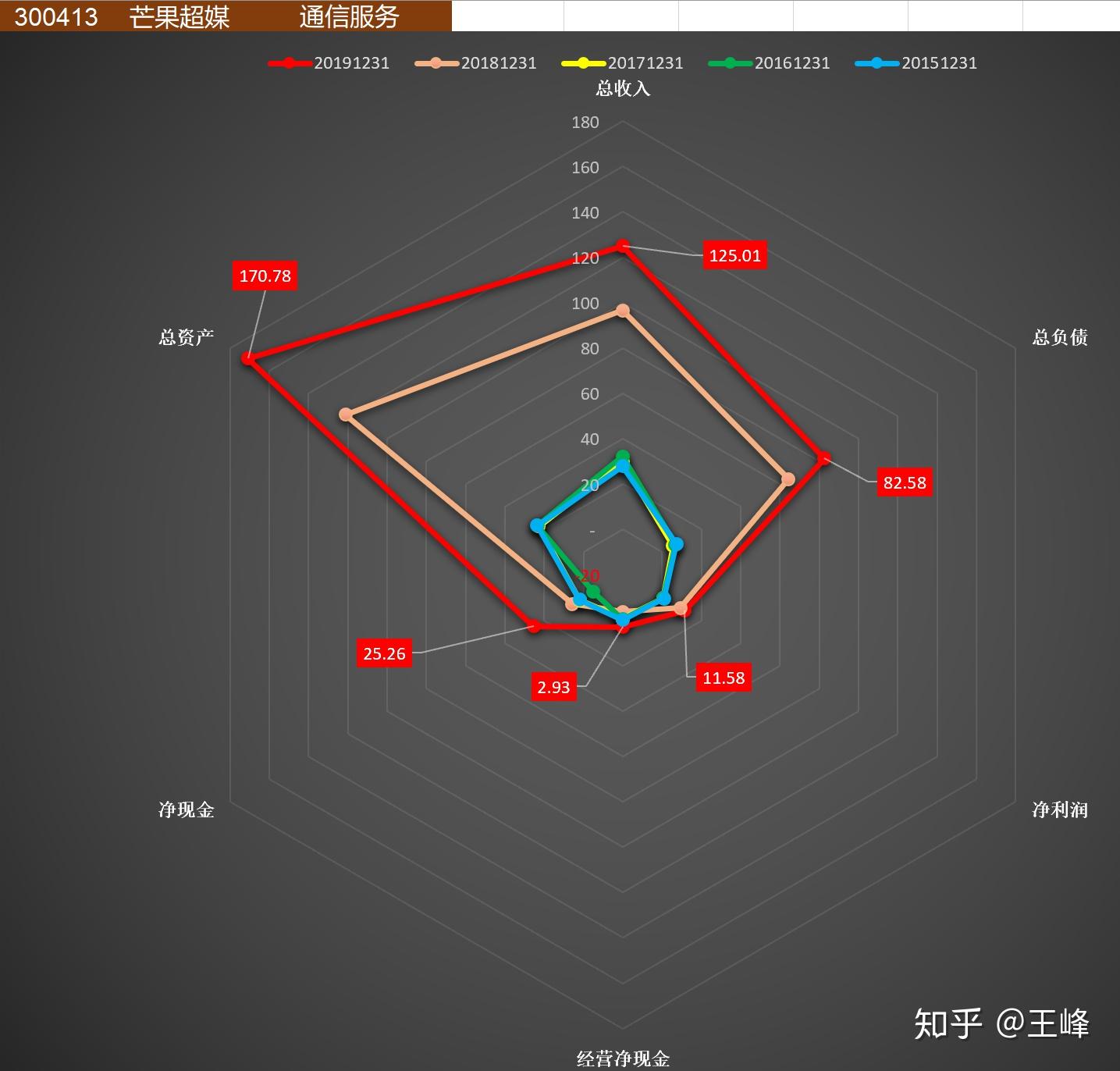Click the stock code 300413 cell
The width and height of the screenshot is (1120, 1071).
56,16
